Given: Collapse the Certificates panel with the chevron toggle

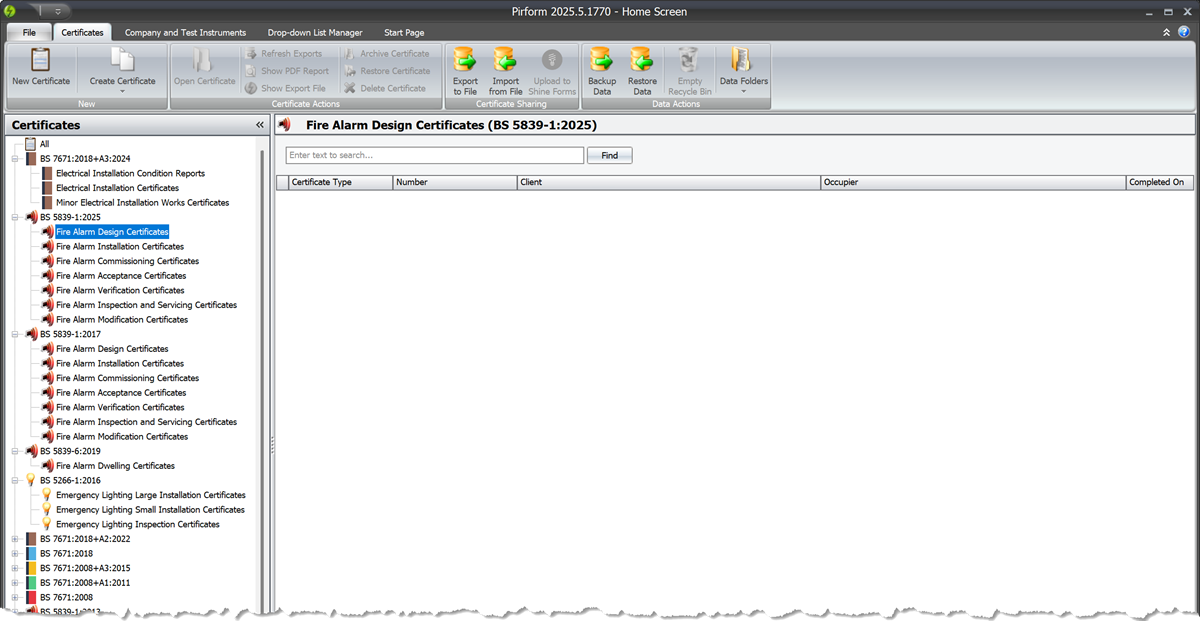Looking at the screenshot, I should 260,124.
